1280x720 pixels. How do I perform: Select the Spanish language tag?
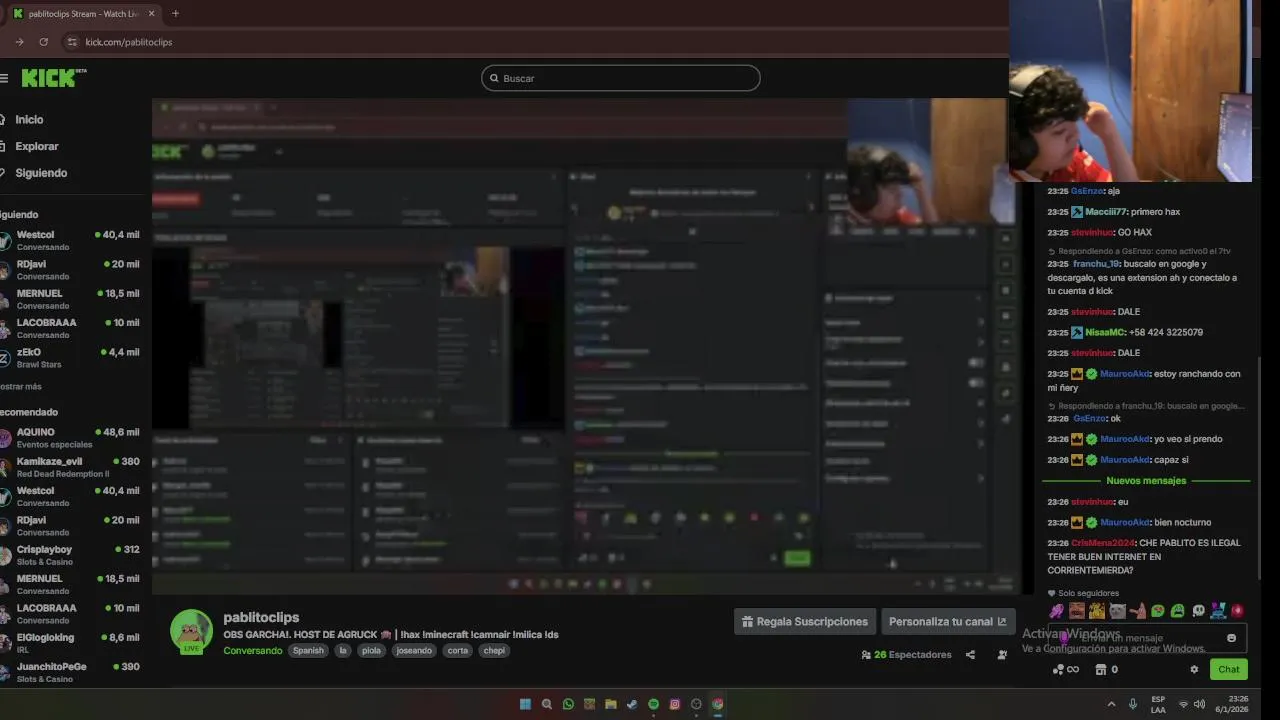[308, 650]
